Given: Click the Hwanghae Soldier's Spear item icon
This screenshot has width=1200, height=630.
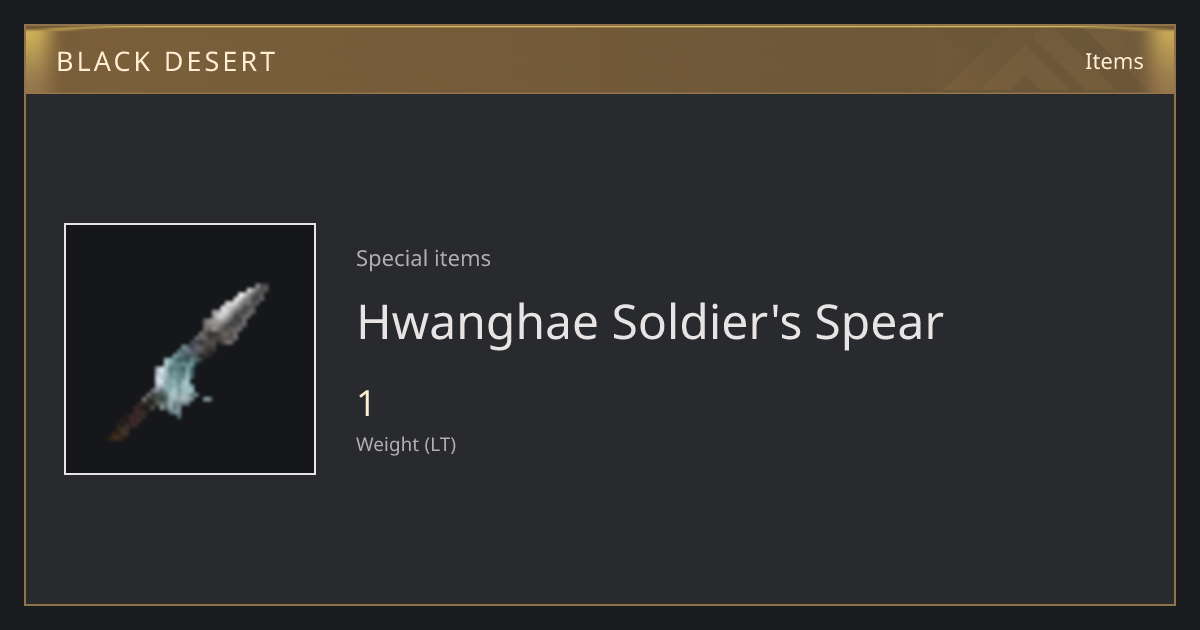Looking at the screenshot, I should click(190, 349).
